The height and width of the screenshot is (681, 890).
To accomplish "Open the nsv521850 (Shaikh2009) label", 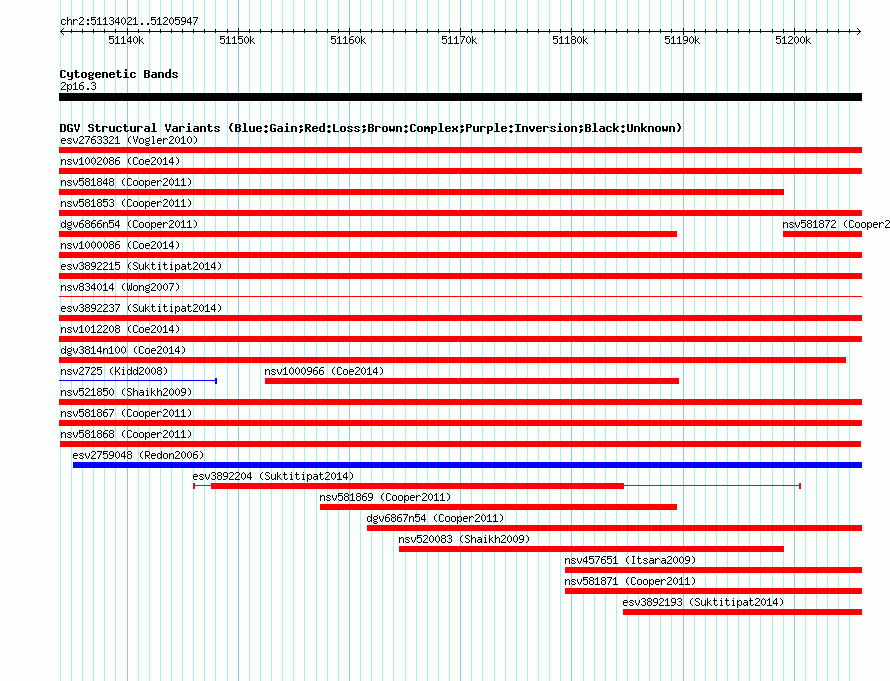I will click(x=126, y=392).
